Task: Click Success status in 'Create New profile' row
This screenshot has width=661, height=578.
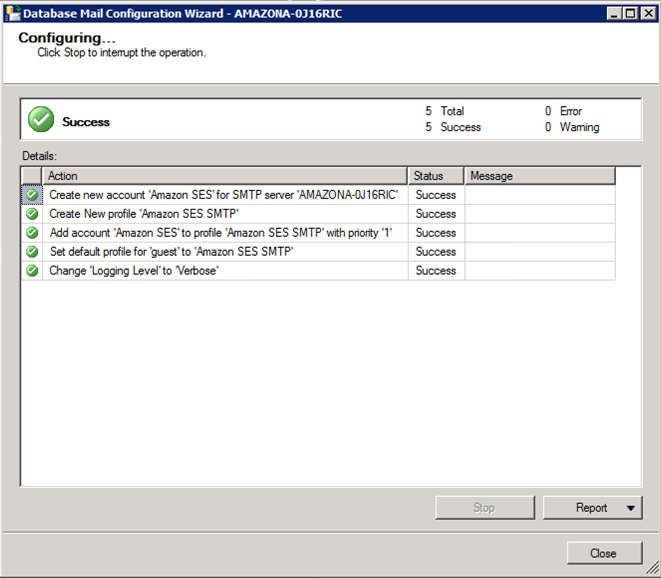Action: [436, 214]
